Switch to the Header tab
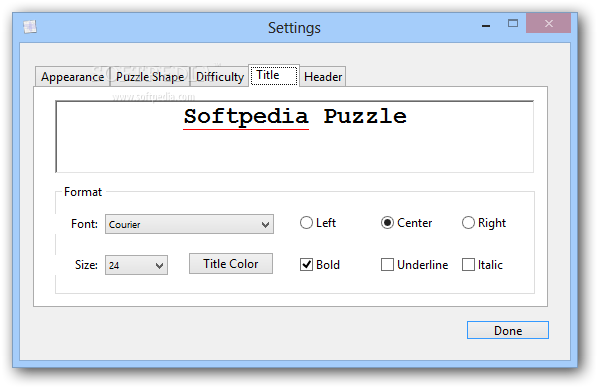Viewport: 598px width, 388px height. [323, 77]
